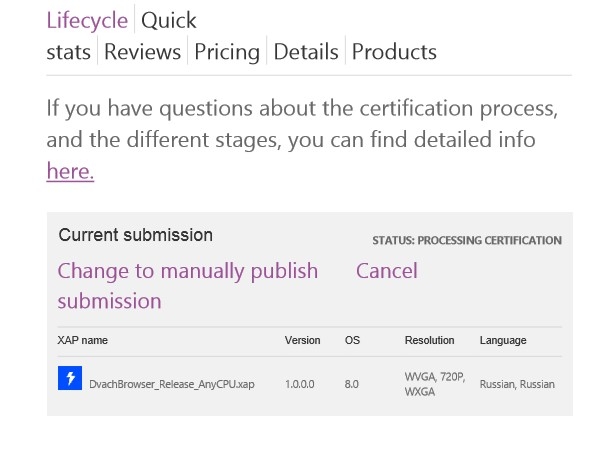Viewport: 604px width, 453px height.
Task: Click the 1.0.0.0 version value
Action: 299,384
